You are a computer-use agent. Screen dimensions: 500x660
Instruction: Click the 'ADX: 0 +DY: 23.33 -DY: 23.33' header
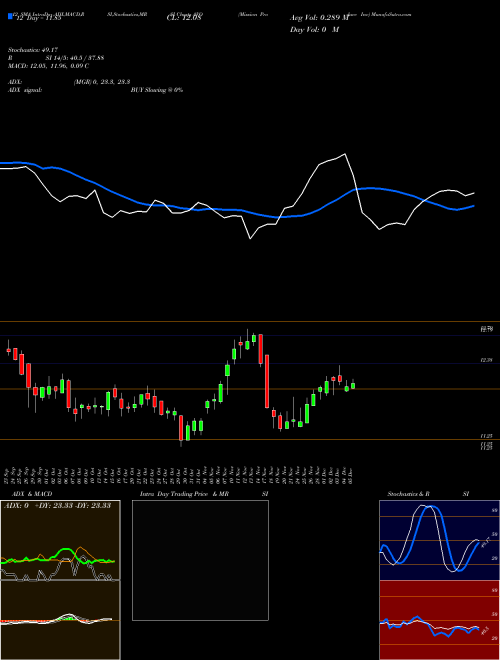[57, 506]
